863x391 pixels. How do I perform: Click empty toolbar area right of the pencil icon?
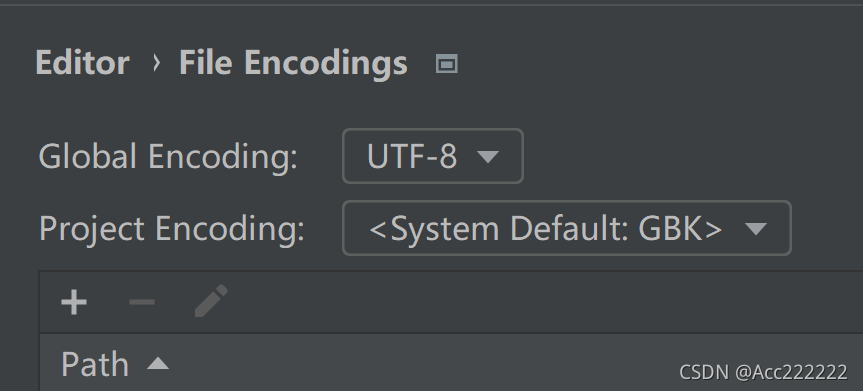point(545,302)
